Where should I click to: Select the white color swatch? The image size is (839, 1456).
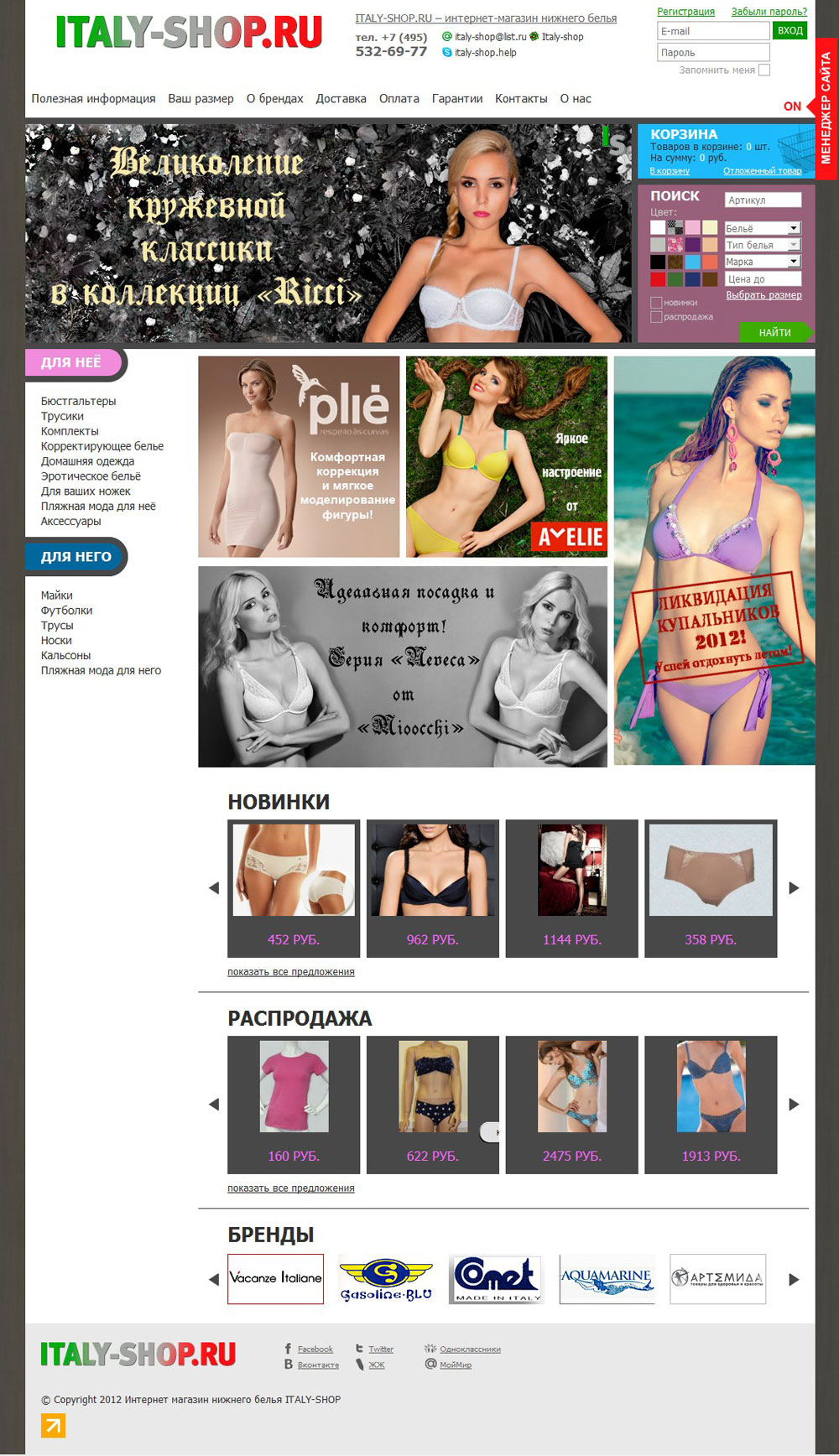coord(658,227)
